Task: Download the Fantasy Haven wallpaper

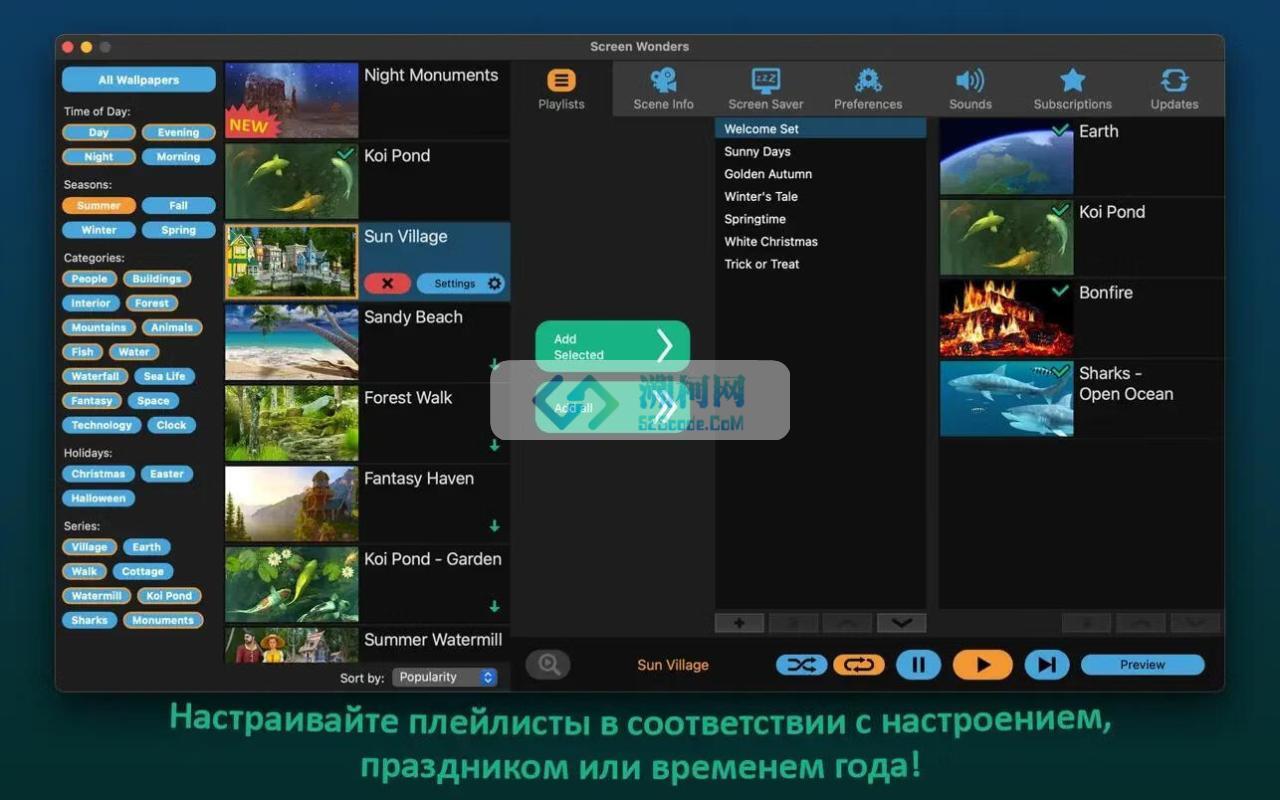Action: [x=494, y=526]
